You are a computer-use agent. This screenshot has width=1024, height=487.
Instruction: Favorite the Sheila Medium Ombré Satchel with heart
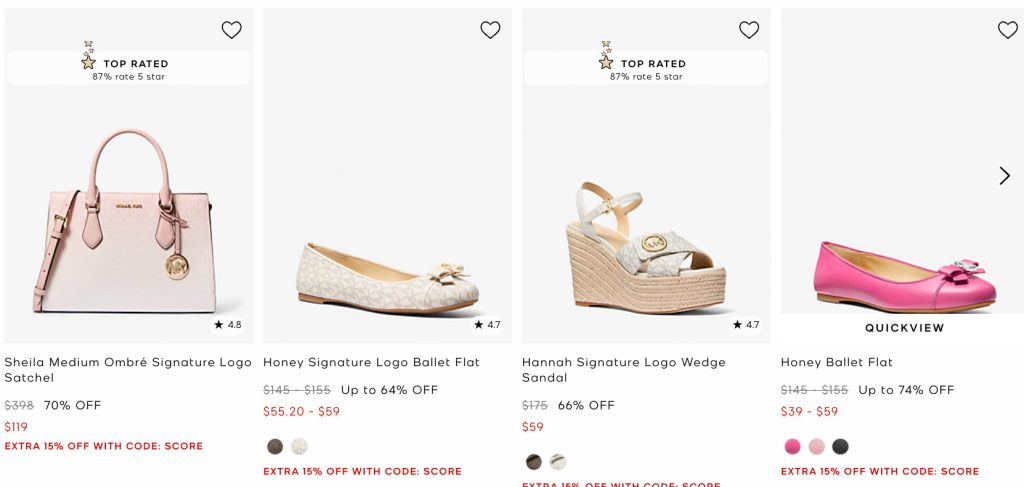click(x=231, y=30)
